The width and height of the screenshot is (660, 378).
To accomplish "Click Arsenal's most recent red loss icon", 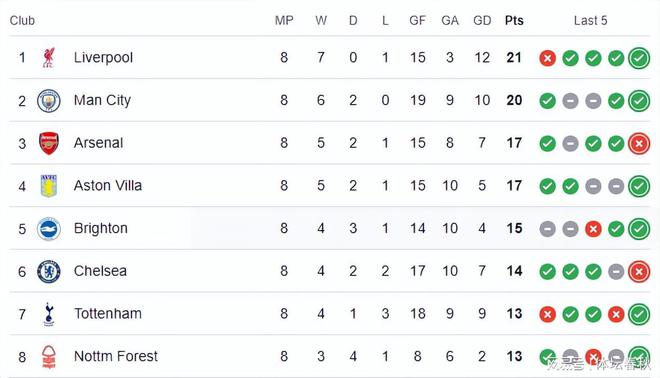I will pos(639,144).
